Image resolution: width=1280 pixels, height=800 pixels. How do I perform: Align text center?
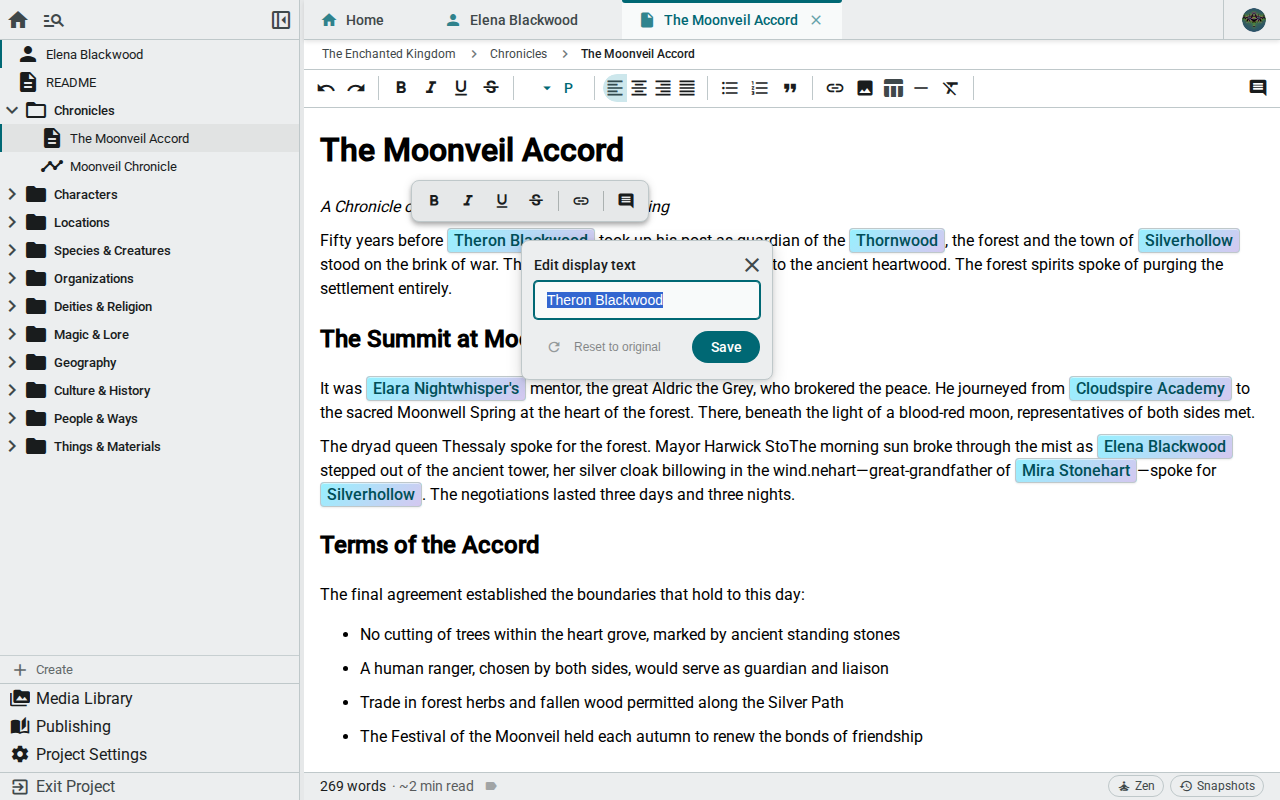click(x=639, y=88)
